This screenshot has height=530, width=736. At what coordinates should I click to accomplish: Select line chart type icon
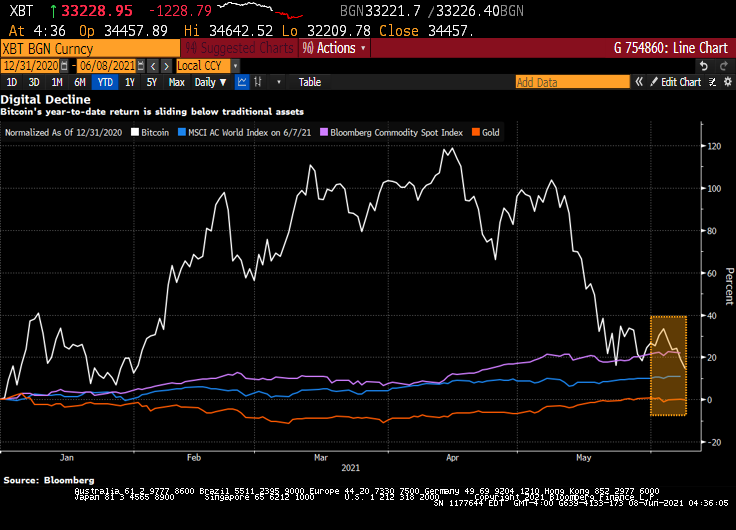coord(242,82)
